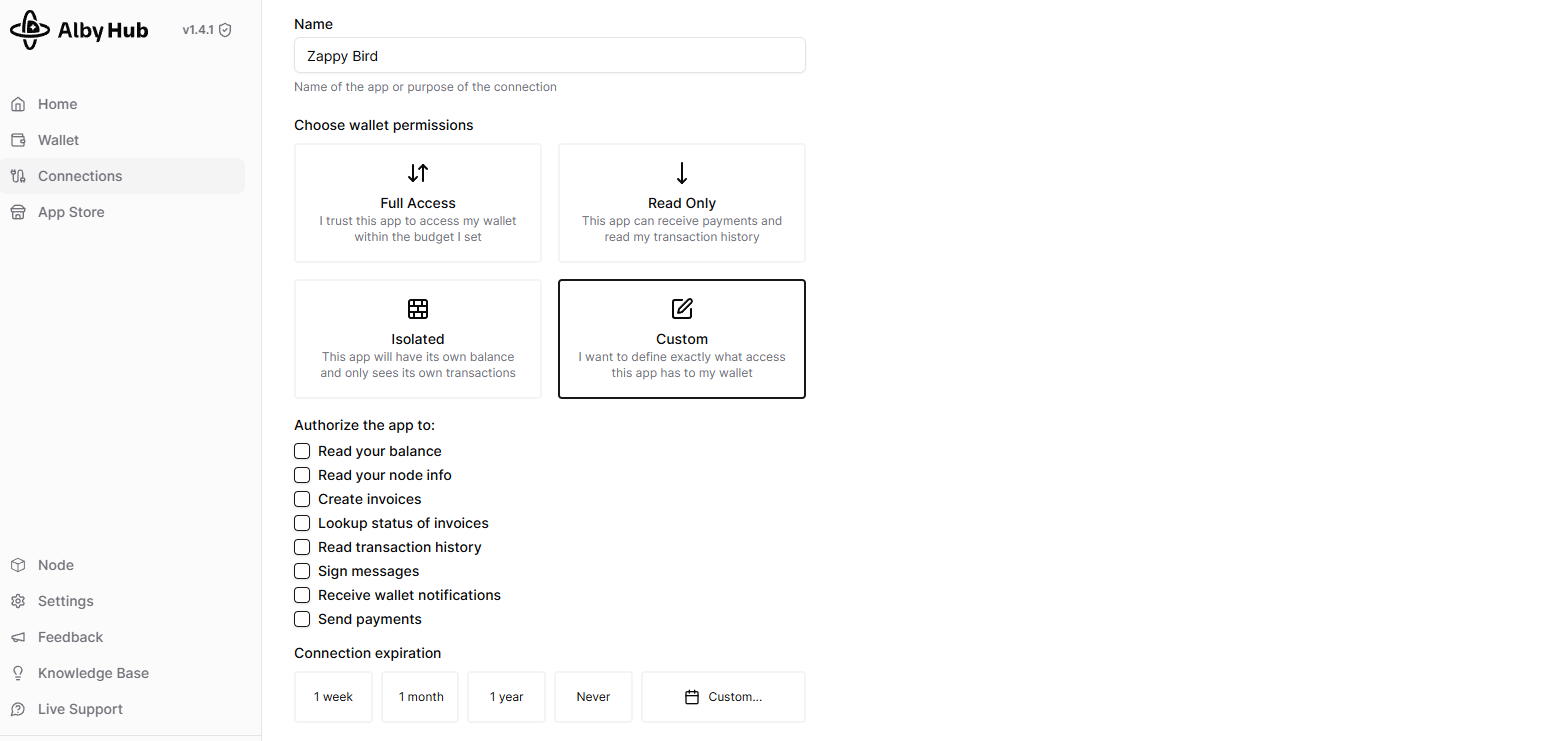Tick the Send payments checkbox

coord(302,619)
